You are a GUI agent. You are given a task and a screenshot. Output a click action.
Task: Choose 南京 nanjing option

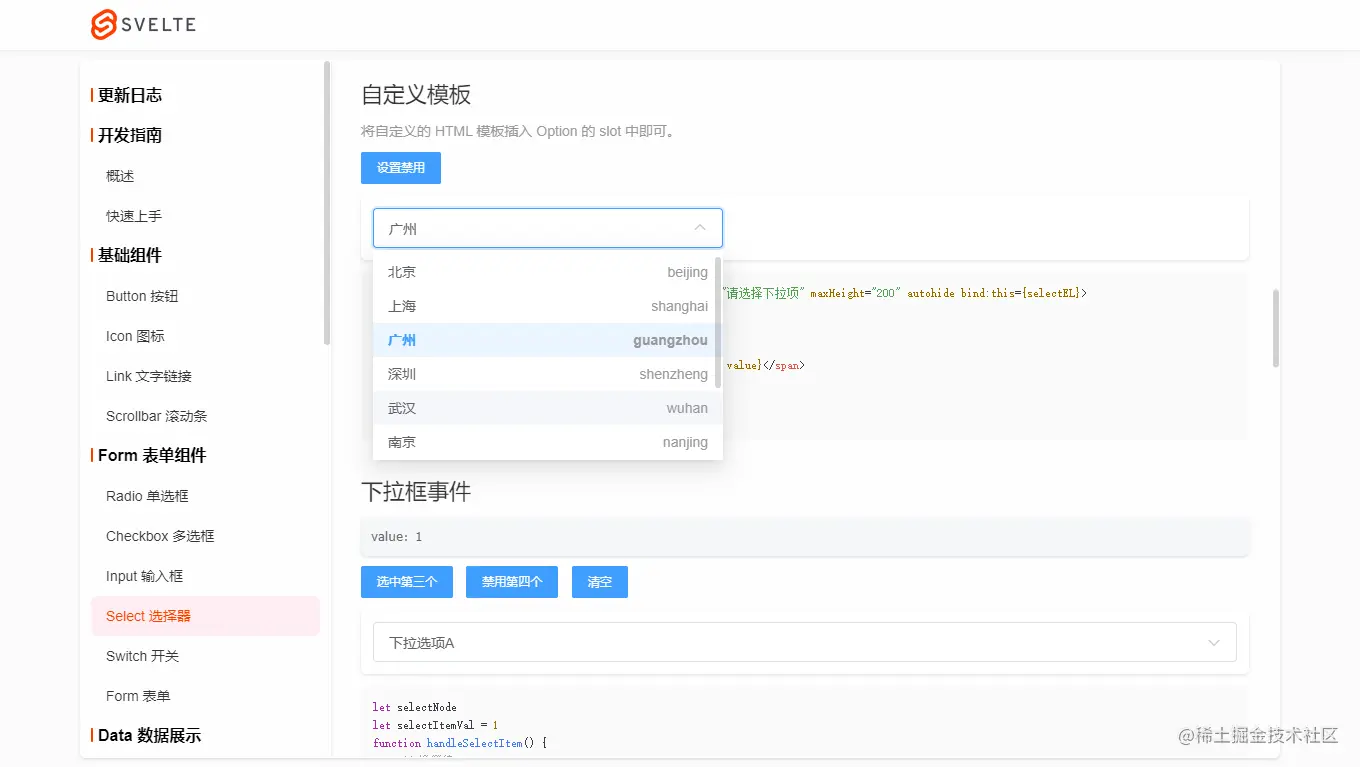click(548, 442)
